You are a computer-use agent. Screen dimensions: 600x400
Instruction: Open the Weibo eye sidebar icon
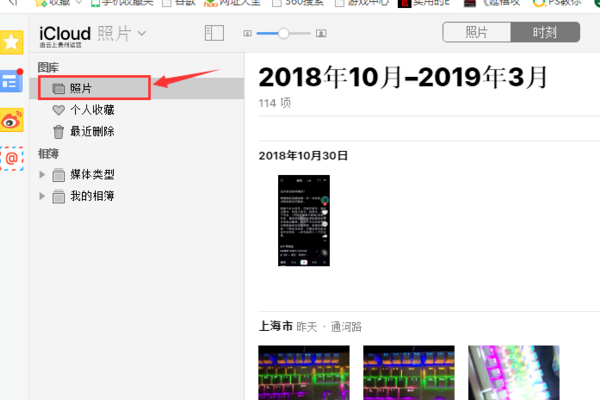[11, 120]
